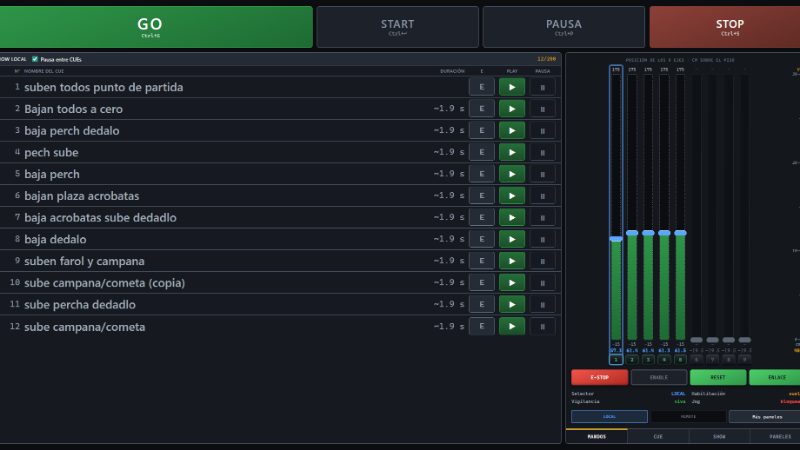
Task: Pause cue 3 baja perch dedalo
Action: click(542, 131)
